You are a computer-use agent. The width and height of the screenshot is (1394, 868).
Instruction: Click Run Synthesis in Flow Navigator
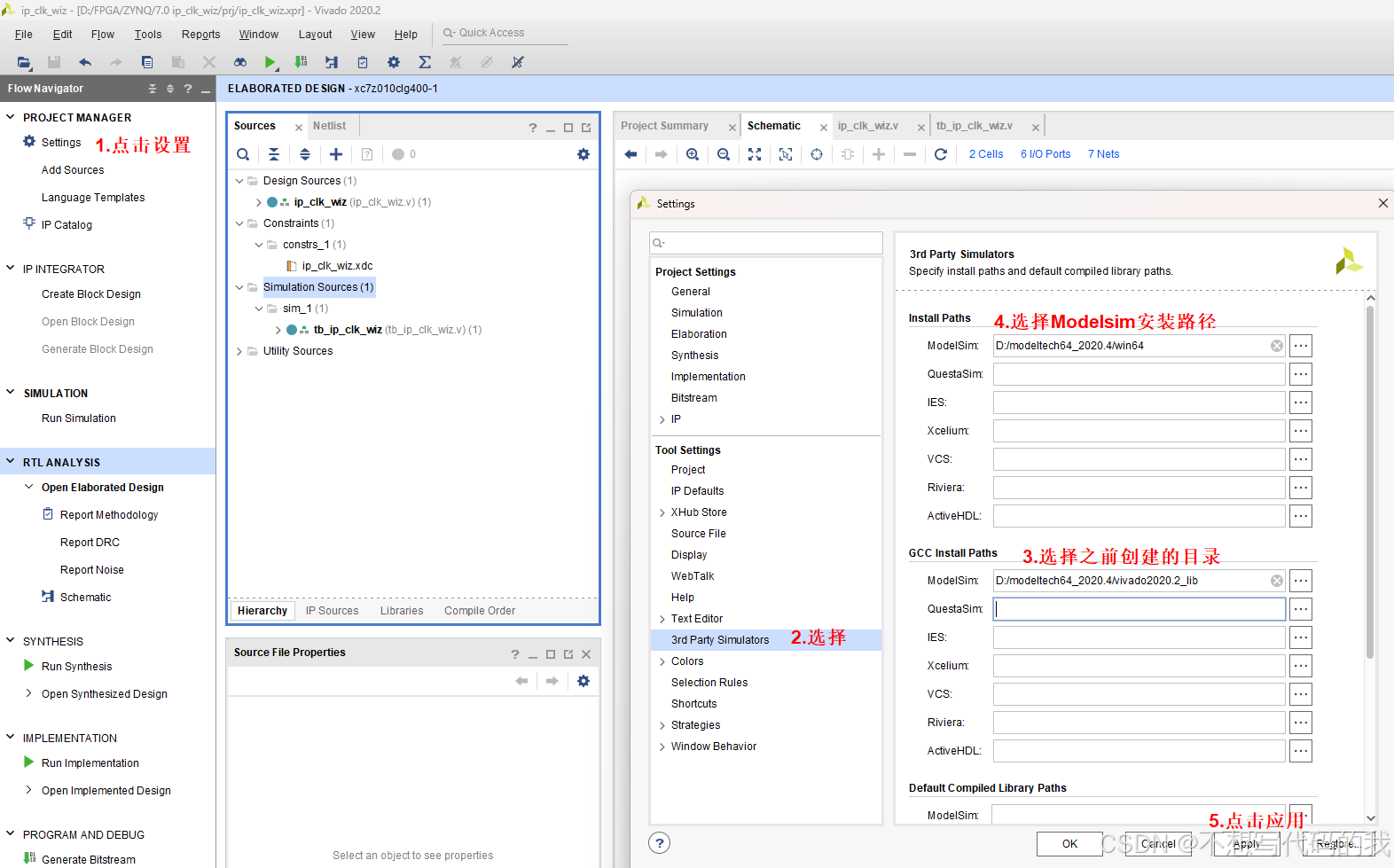tap(76, 667)
